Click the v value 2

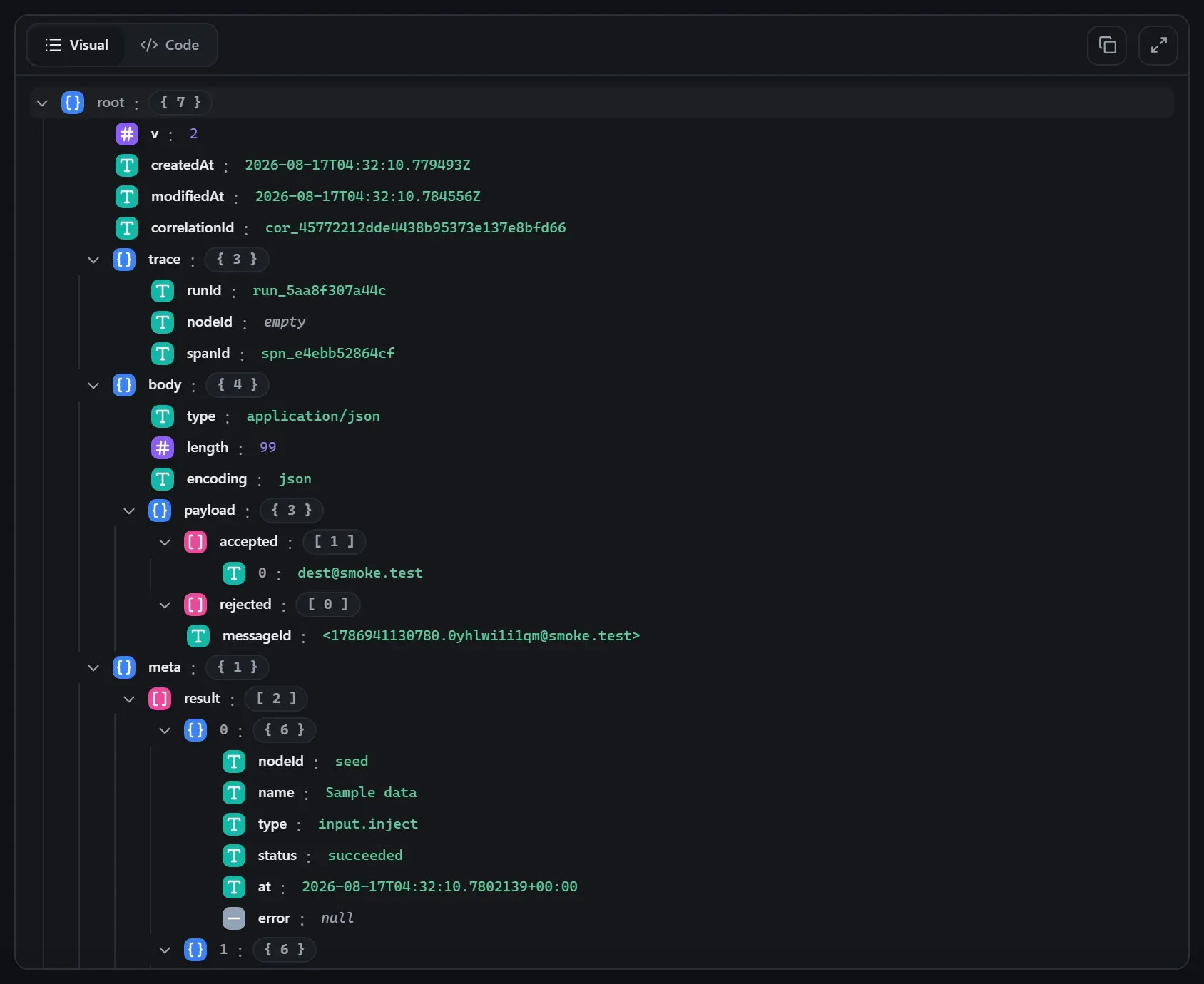pyautogui.click(x=193, y=134)
